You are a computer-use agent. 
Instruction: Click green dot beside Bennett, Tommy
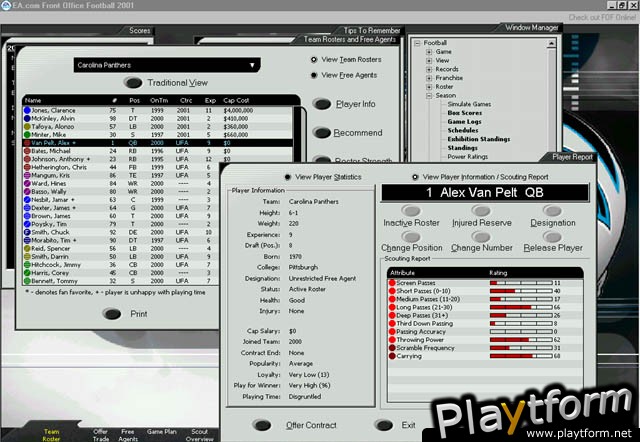pos(27,281)
